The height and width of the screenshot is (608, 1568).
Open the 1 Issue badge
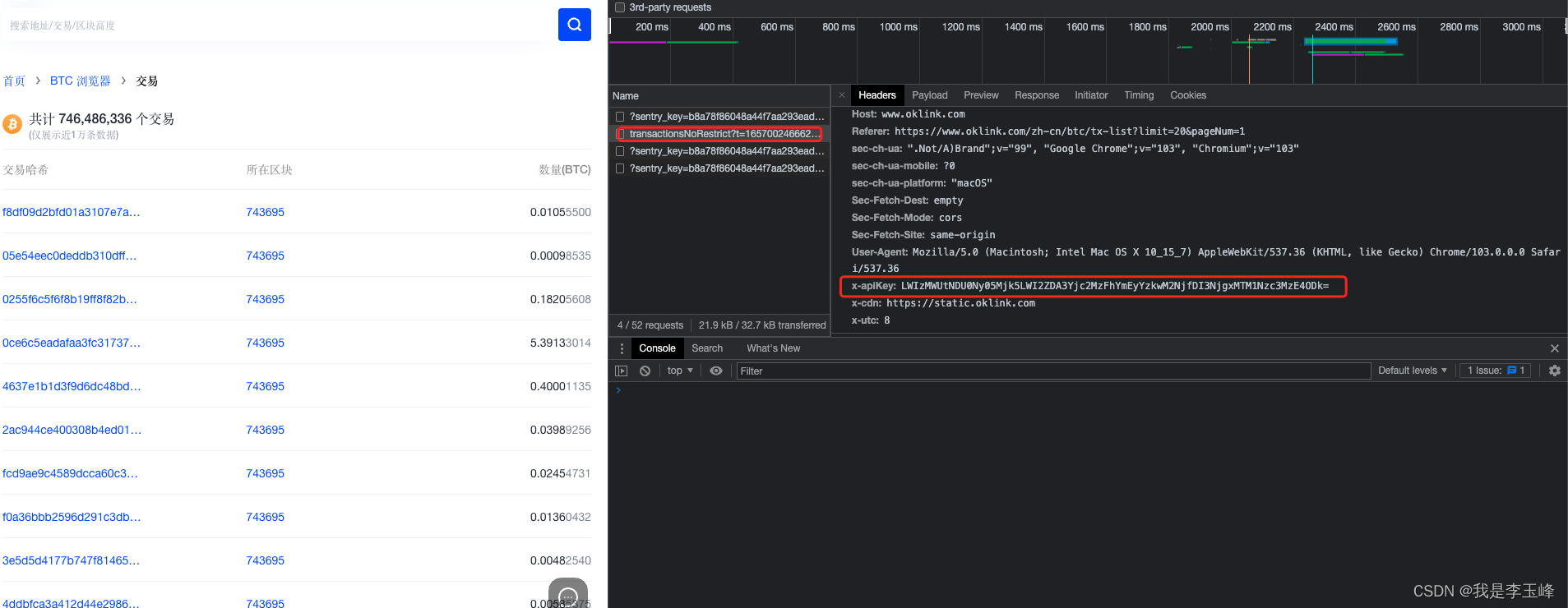pos(1496,371)
